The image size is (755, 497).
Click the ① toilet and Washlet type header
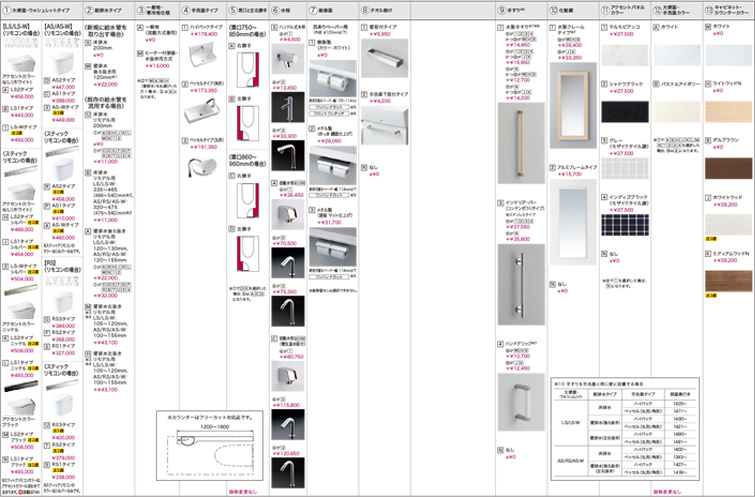click(x=36, y=10)
